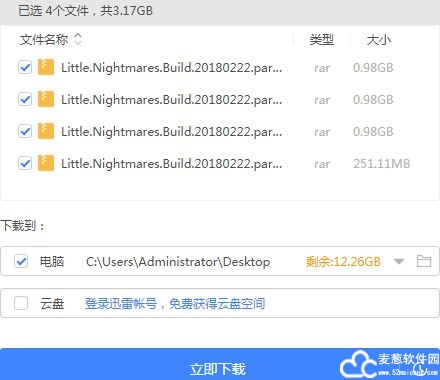440x380 pixels.
Task: Click the sort arrows beside 文件名称
Action: click(78, 39)
